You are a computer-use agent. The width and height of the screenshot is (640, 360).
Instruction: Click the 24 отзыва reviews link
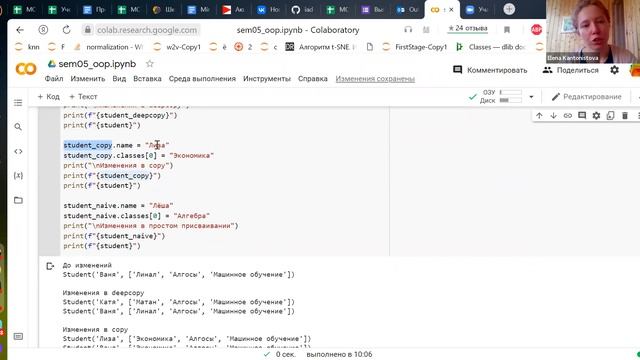[468, 28]
